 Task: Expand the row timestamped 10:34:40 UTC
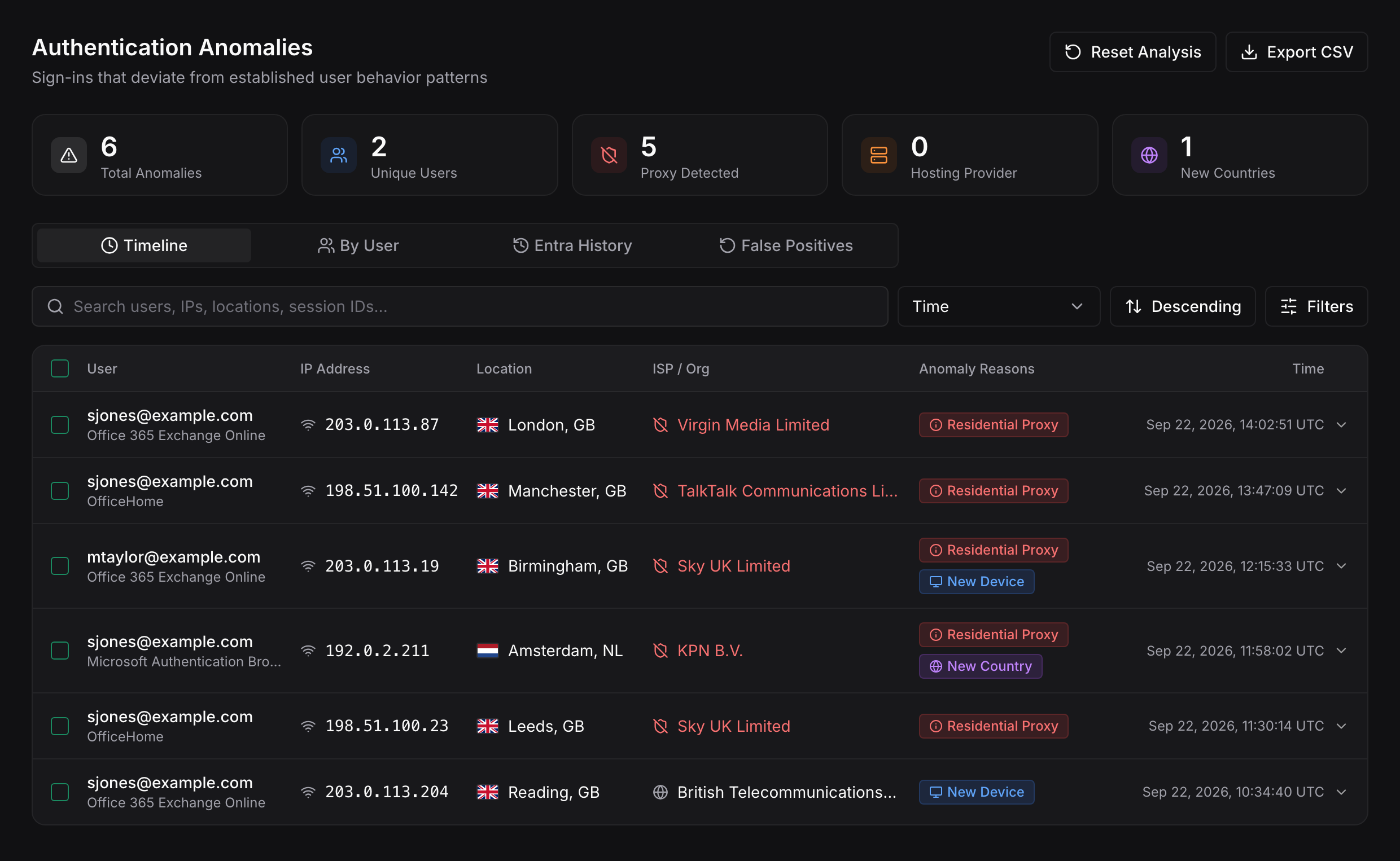click(1341, 792)
